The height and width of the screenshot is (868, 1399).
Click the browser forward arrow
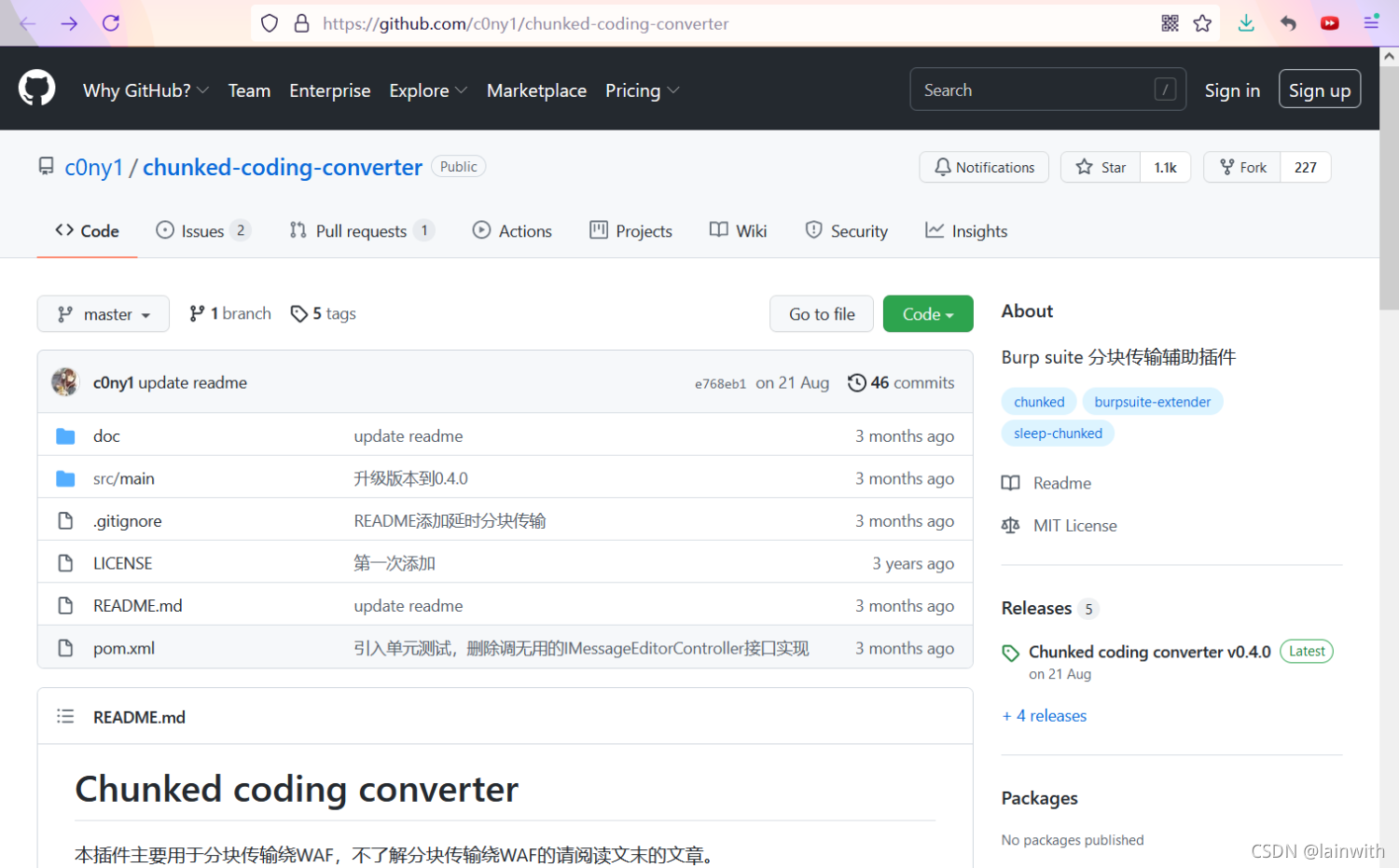pos(69,23)
